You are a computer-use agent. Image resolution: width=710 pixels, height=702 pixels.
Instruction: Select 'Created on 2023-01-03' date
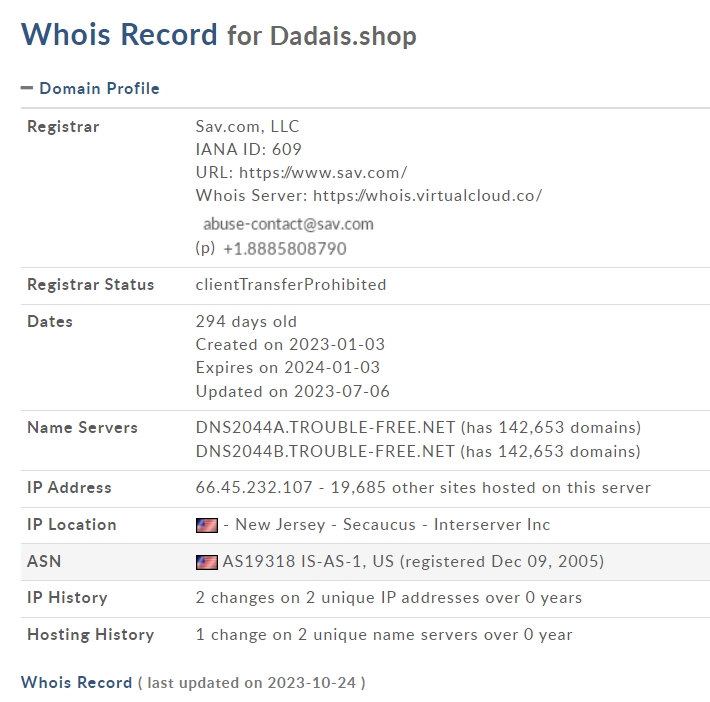coord(290,345)
